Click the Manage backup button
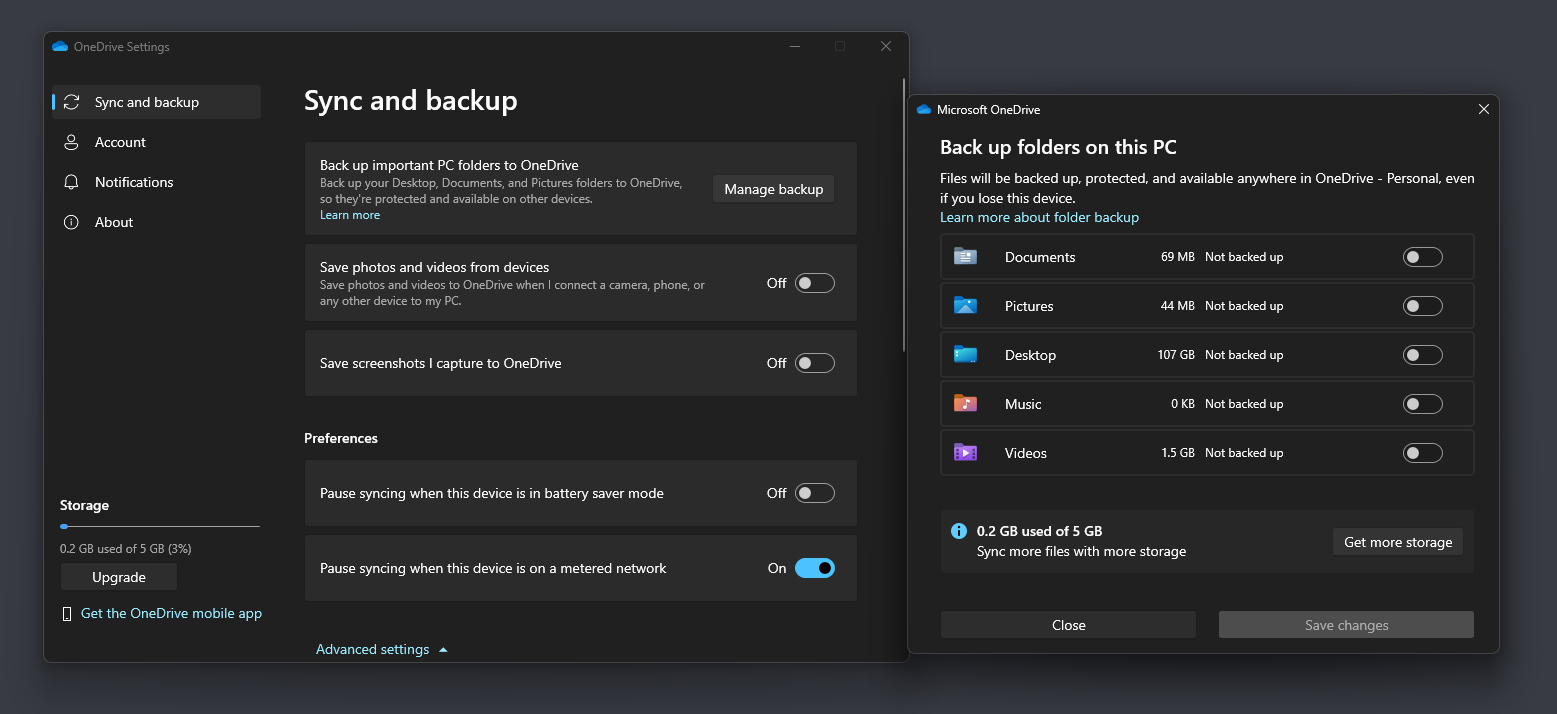The image size is (1557, 714). [773, 189]
